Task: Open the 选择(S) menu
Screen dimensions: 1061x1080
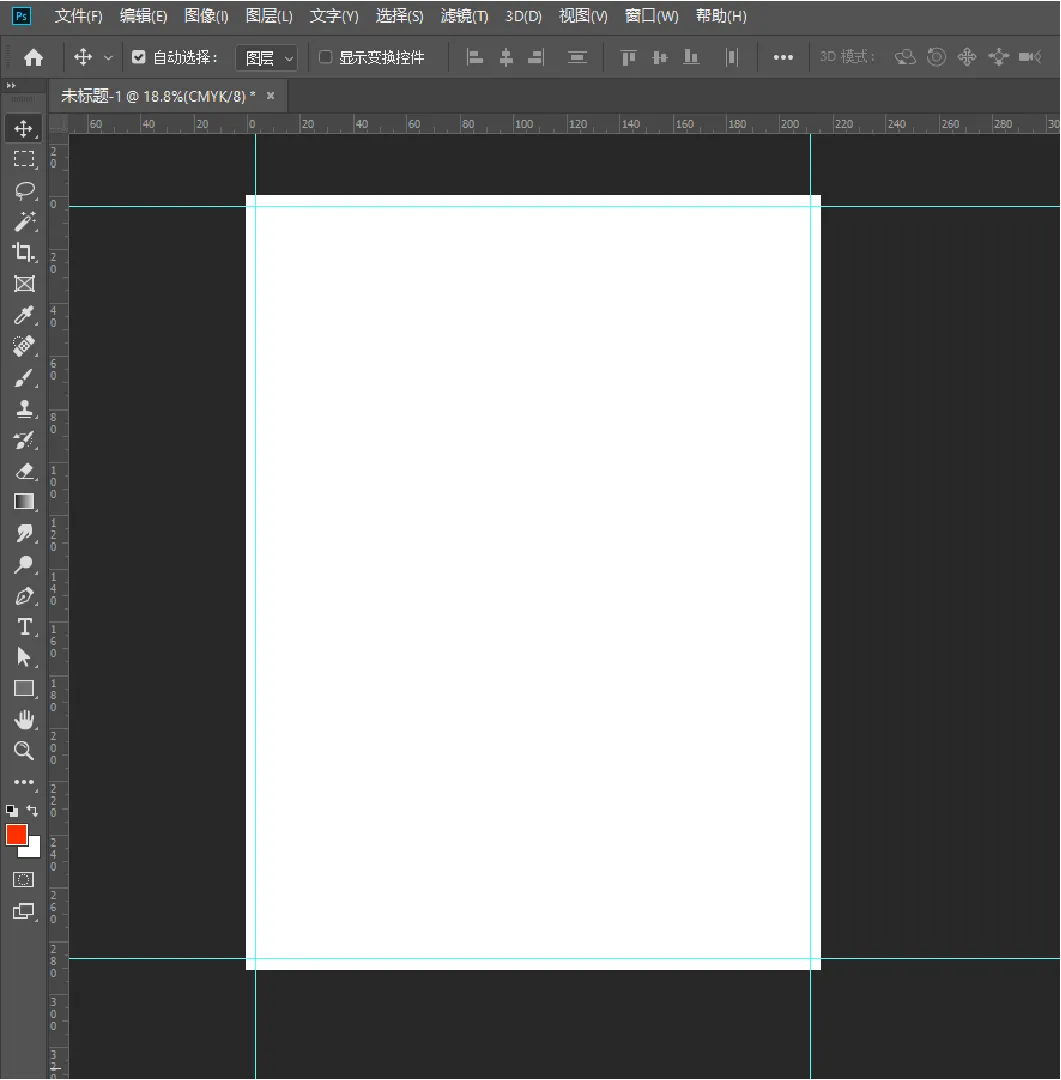Action: tap(399, 16)
